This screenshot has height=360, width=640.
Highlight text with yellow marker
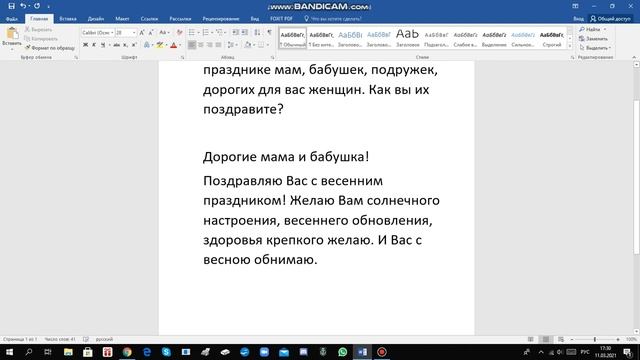[x=160, y=45]
